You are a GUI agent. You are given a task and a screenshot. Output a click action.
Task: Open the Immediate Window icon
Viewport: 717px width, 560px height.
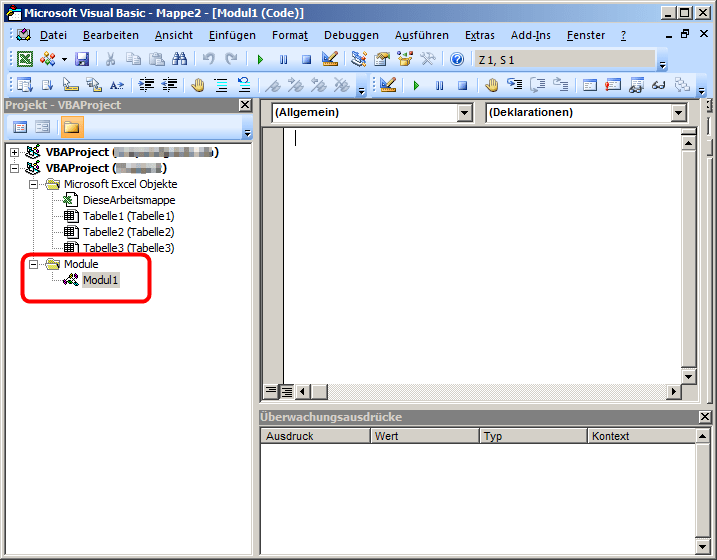613,85
